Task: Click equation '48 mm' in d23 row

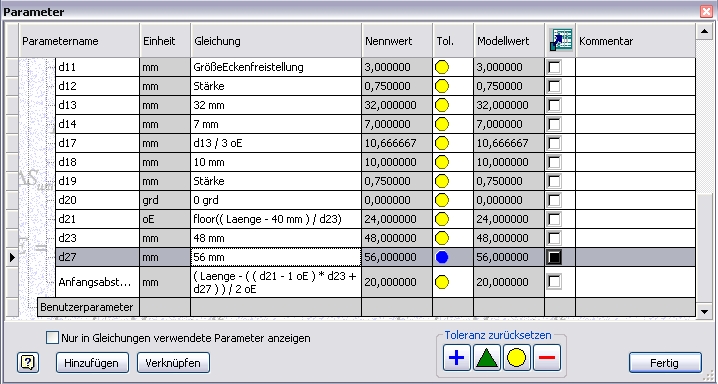Action: point(276,238)
